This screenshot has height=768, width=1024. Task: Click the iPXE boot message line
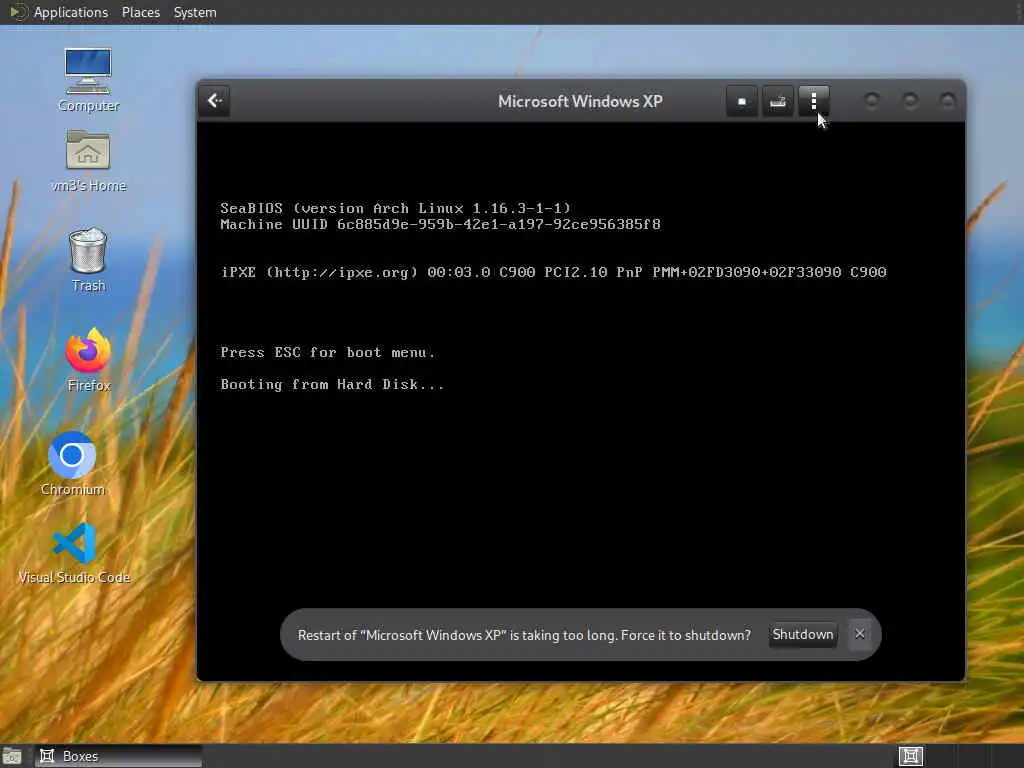tap(554, 272)
